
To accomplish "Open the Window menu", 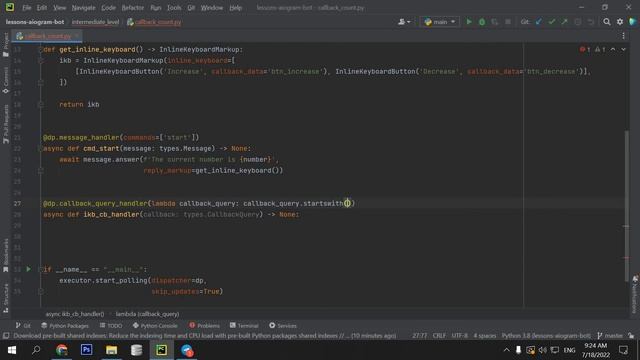I will [x=212, y=8].
